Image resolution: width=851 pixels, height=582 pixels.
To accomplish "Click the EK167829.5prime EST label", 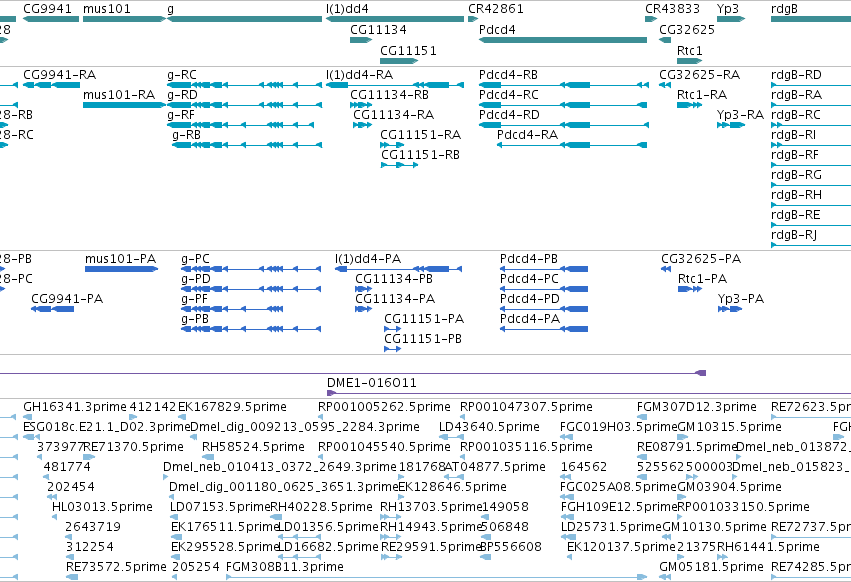I will pyautogui.click(x=232, y=407).
